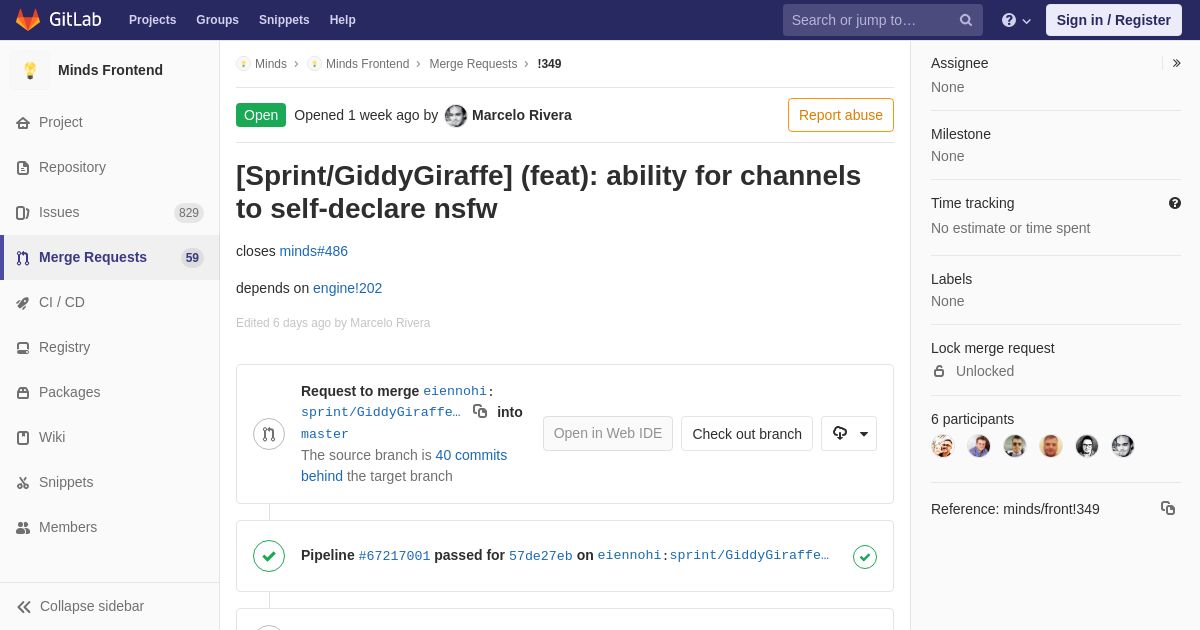Click the merge request circular icon
The image size is (1200, 630).
click(x=269, y=434)
